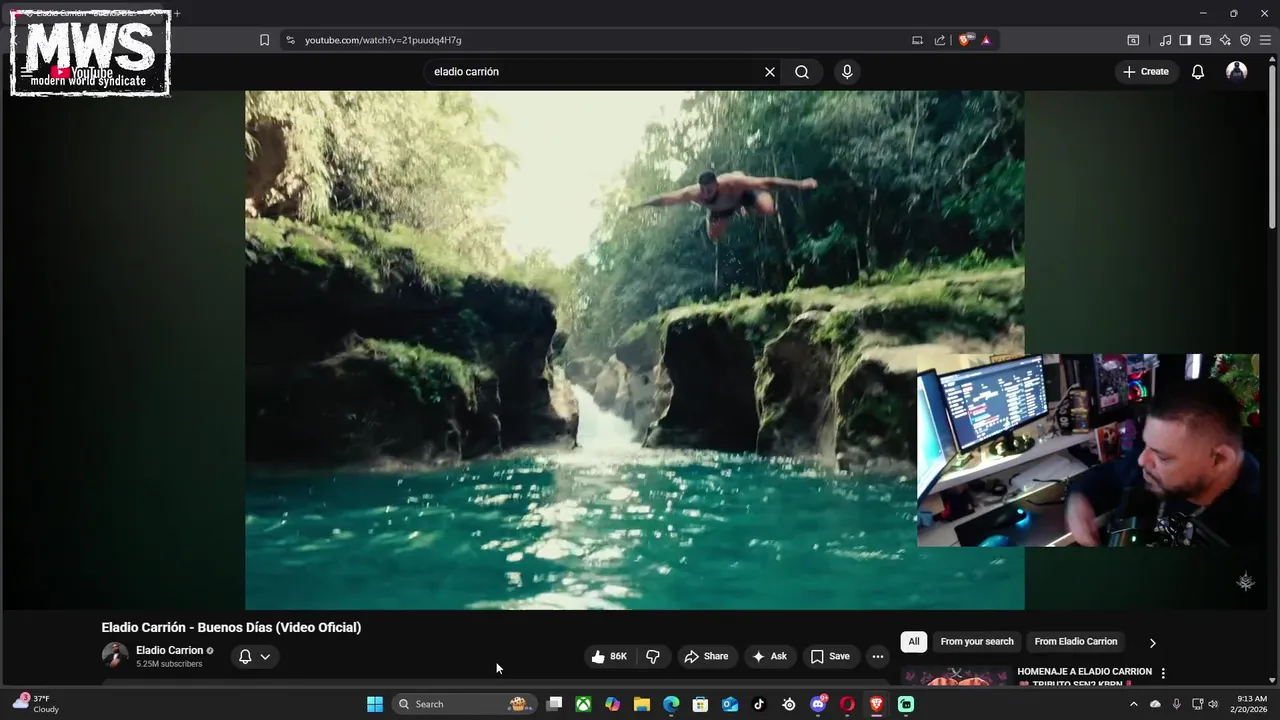Show hidden system tray icons chevron
This screenshot has height=720, width=1280.
[x=1133, y=704]
